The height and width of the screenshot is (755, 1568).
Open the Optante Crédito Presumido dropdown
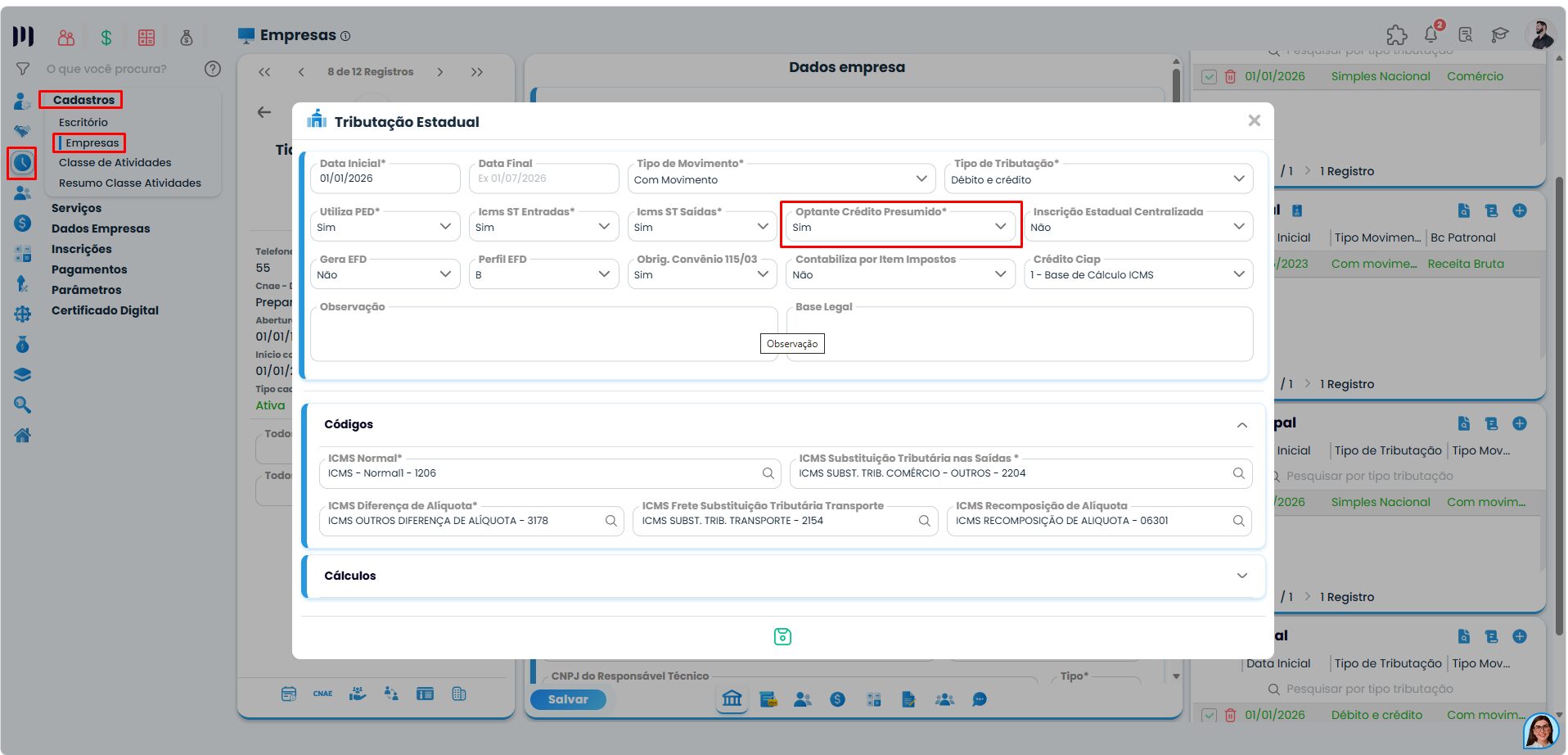899,227
